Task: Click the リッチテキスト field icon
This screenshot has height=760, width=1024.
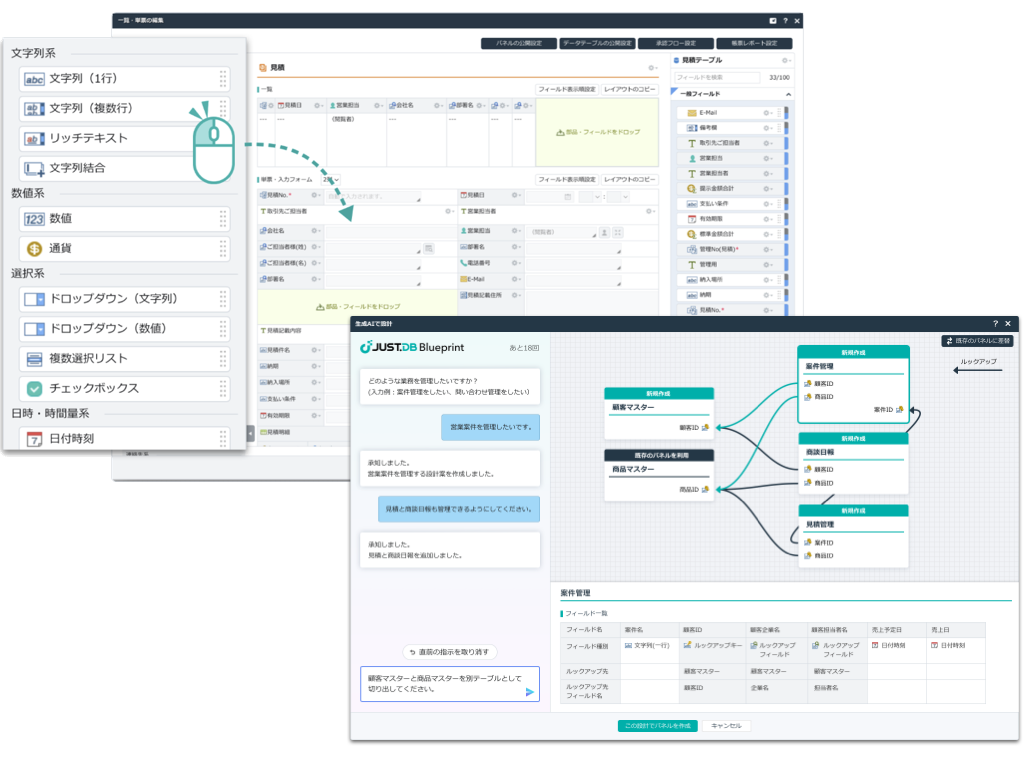Action: (34, 138)
